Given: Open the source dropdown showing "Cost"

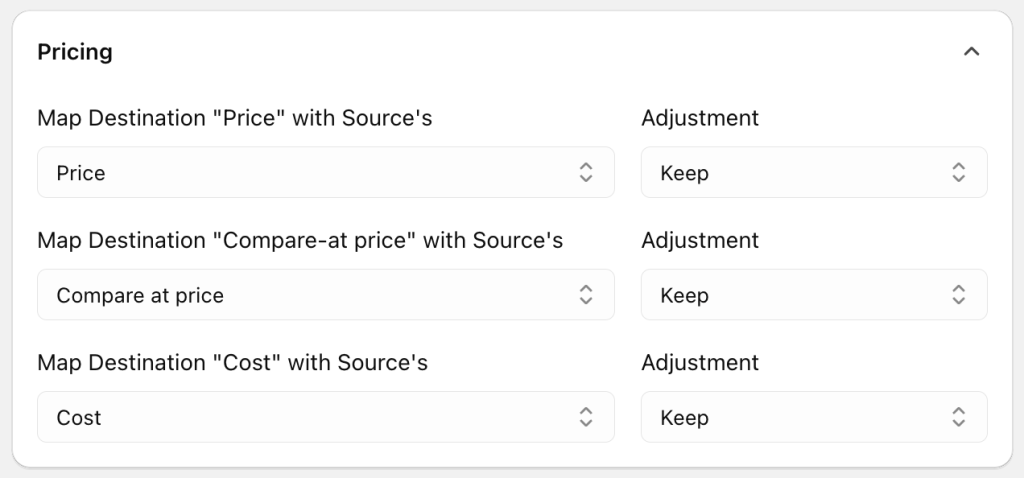Looking at the screenshot, I should [310, 417].
